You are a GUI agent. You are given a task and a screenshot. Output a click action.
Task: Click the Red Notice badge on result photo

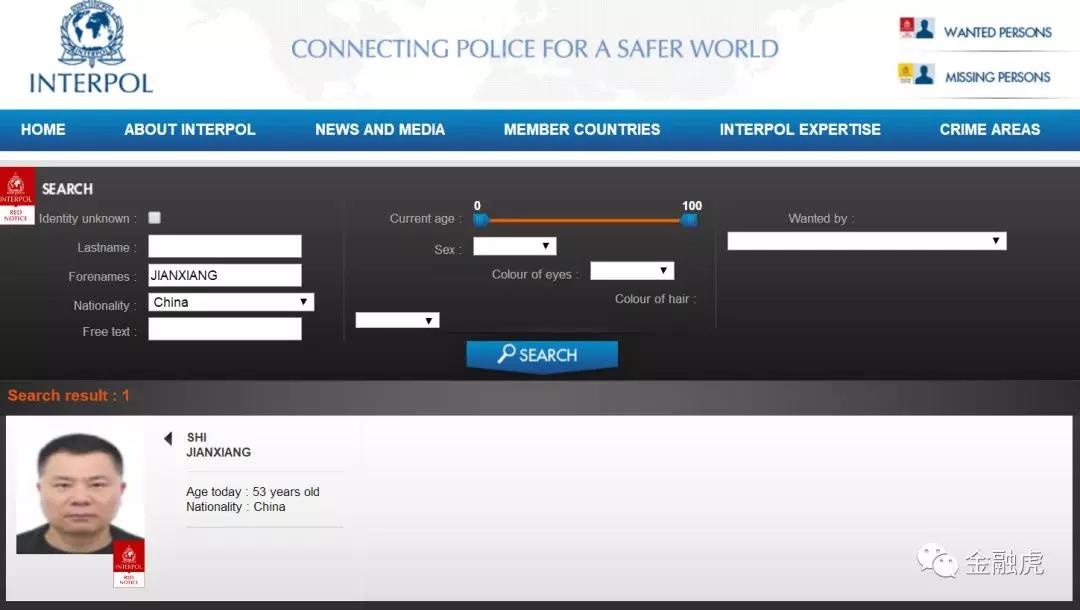(128, 565)
